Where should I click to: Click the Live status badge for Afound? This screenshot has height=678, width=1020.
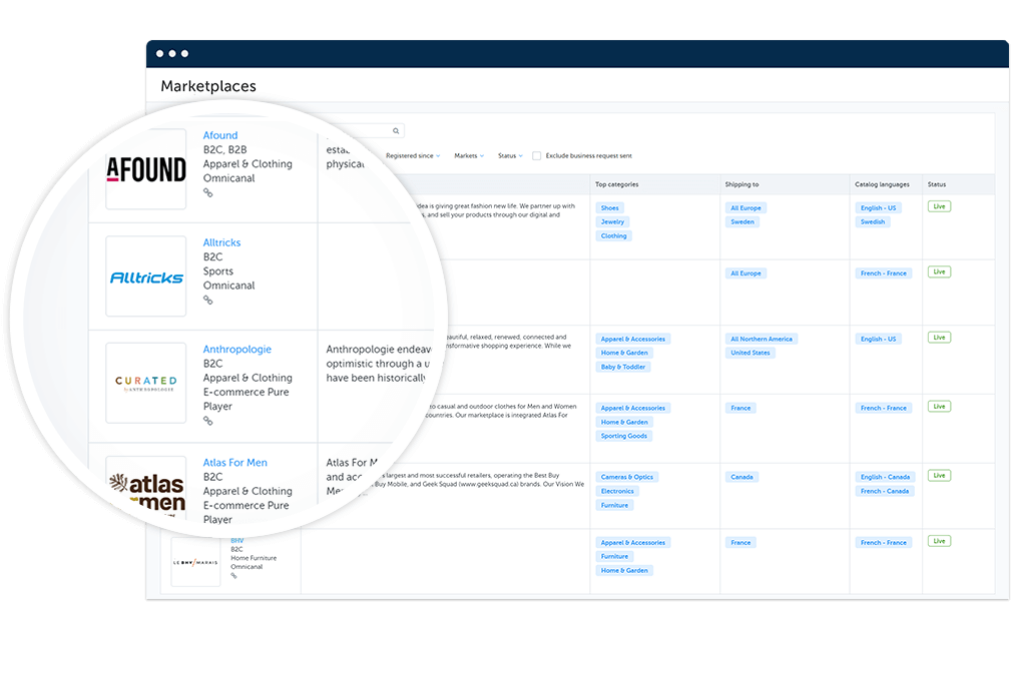point(939,206)
